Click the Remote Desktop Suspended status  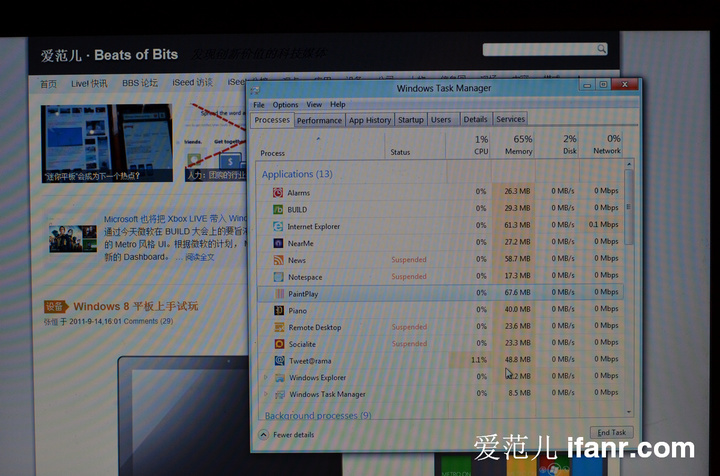409,327
